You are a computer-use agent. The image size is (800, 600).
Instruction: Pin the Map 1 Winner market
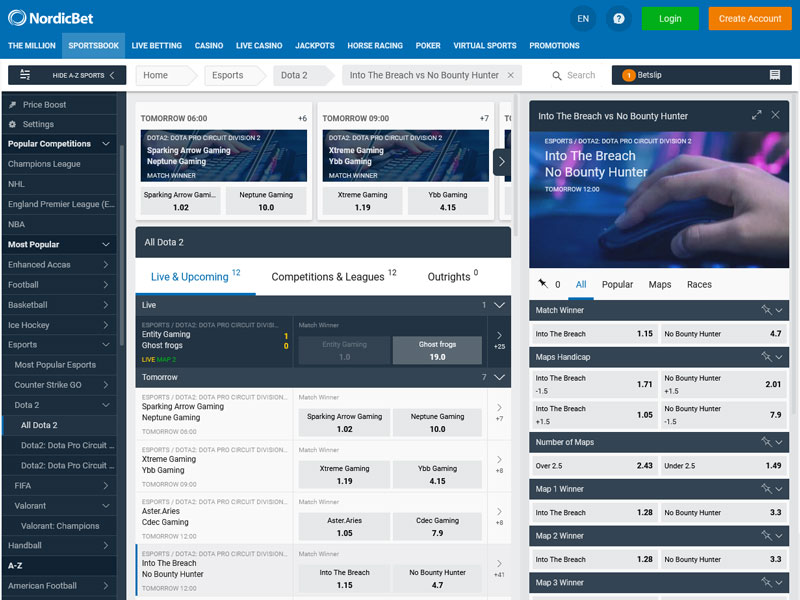tap(766, 489)
